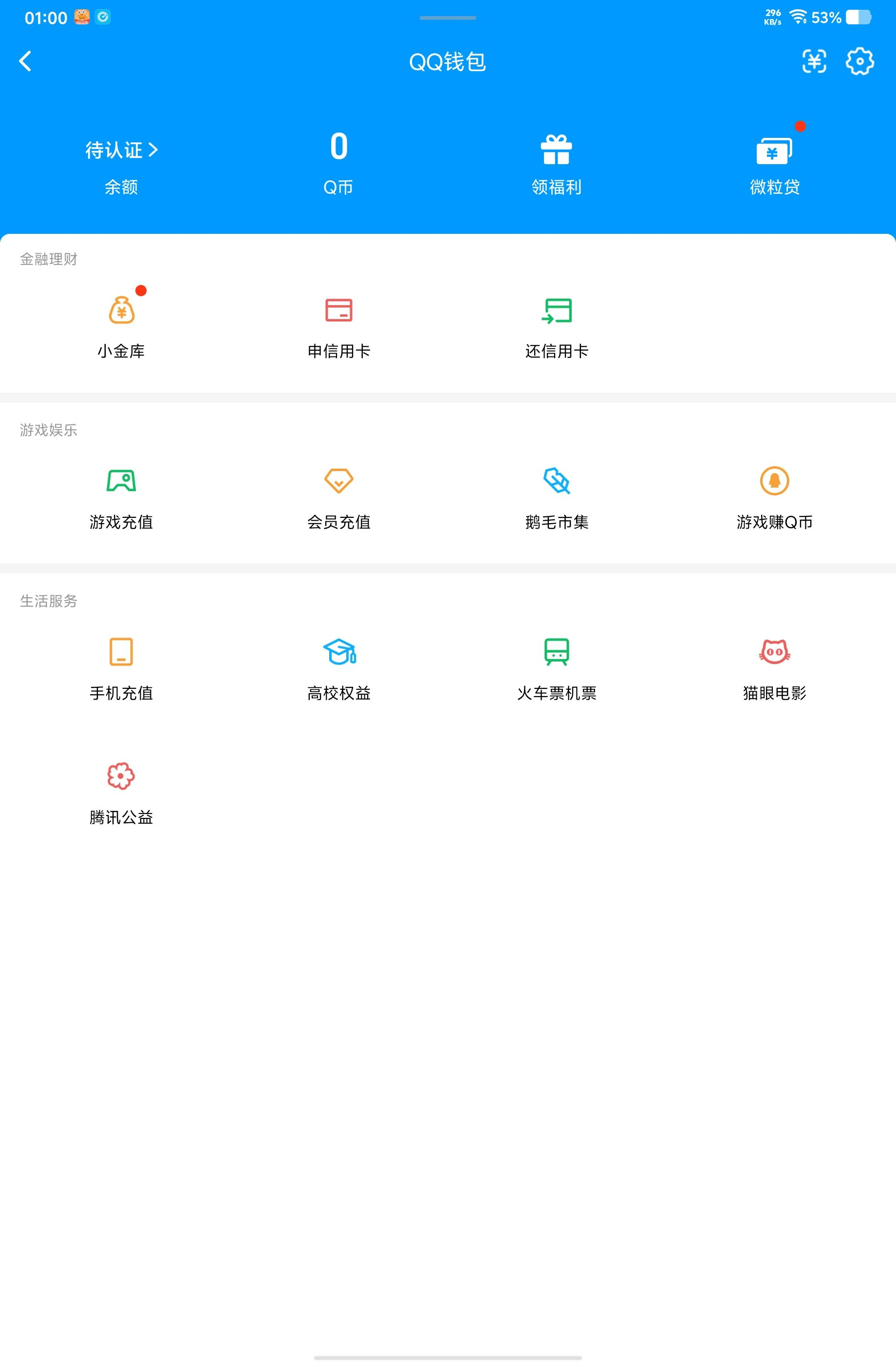This screenshot has height=1364, width=896.
Task: Tap the 微粒贷 label
Action: (775, 187)
